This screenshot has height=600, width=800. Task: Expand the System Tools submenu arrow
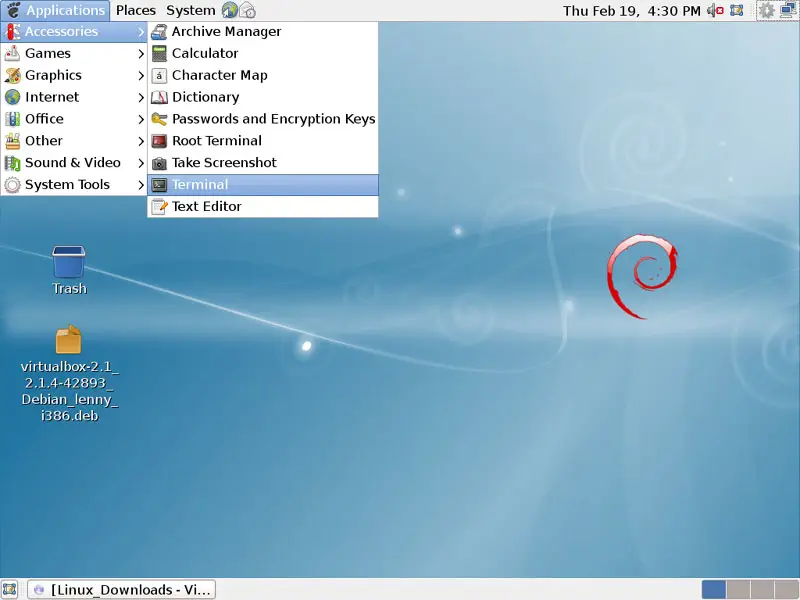tap(141, 185)
